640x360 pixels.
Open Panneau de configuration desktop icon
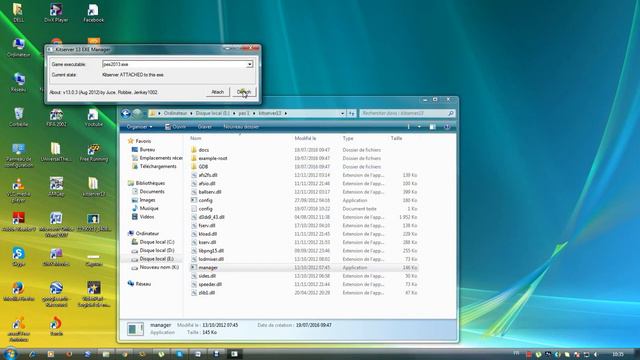[x=18, y=155]
